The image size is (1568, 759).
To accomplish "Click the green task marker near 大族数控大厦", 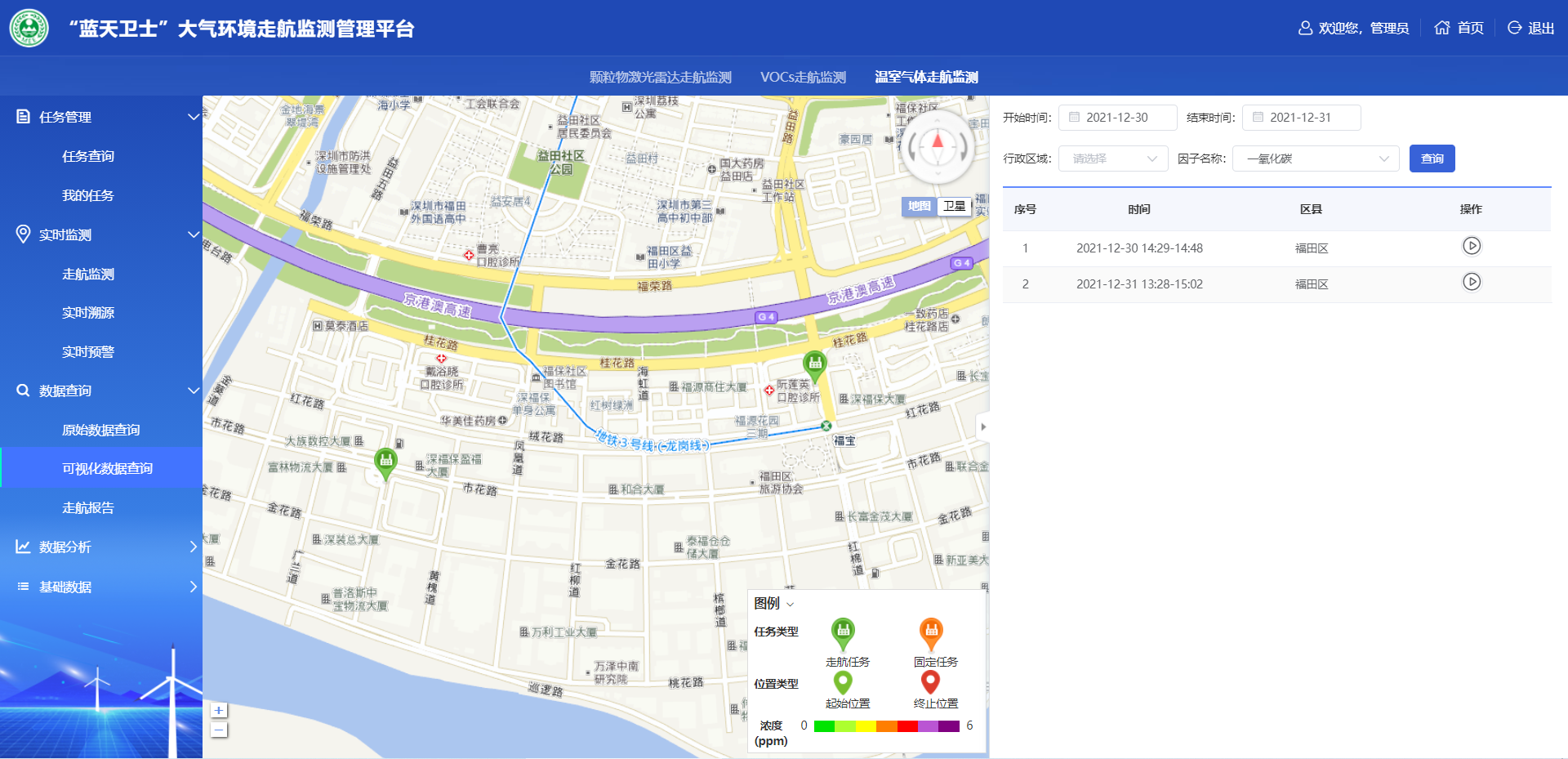I will coord(385,461).
